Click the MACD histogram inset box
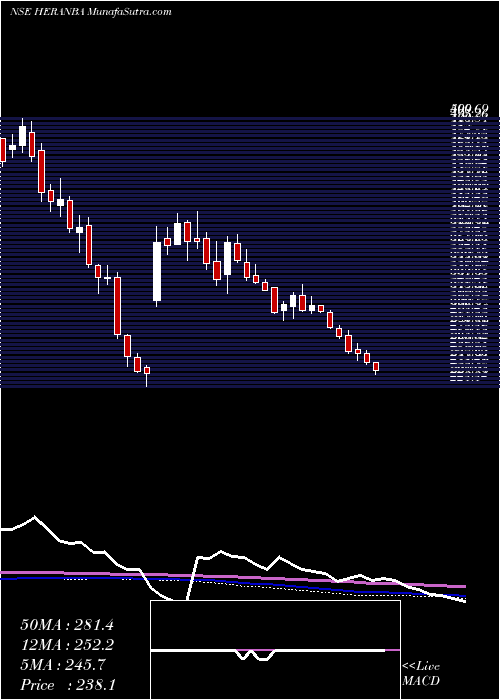This screenshot has height=700, width=500. click(275, 650)
